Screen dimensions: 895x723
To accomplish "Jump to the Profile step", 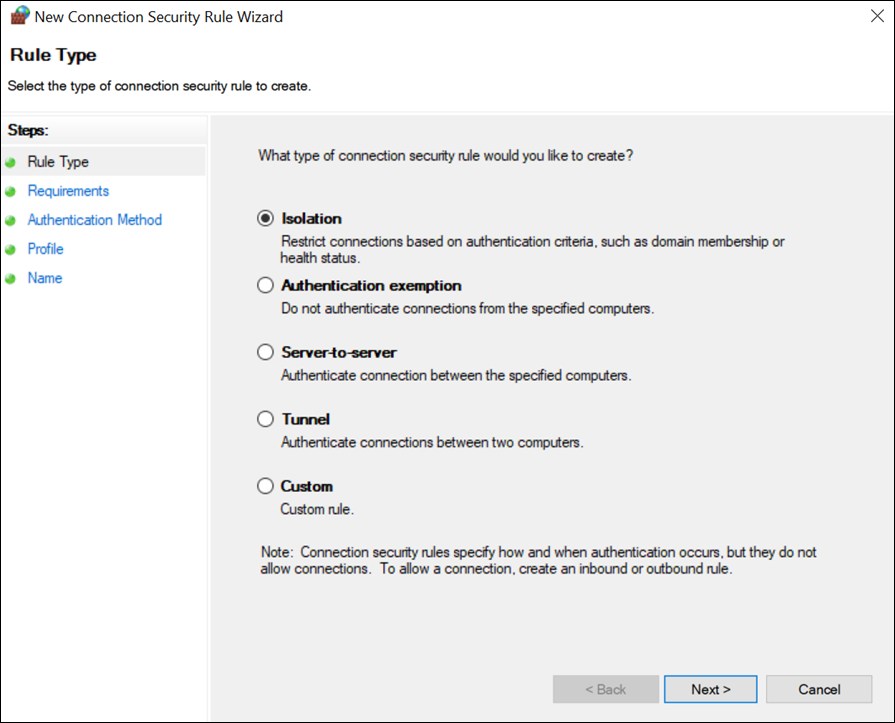I will 46,249.
